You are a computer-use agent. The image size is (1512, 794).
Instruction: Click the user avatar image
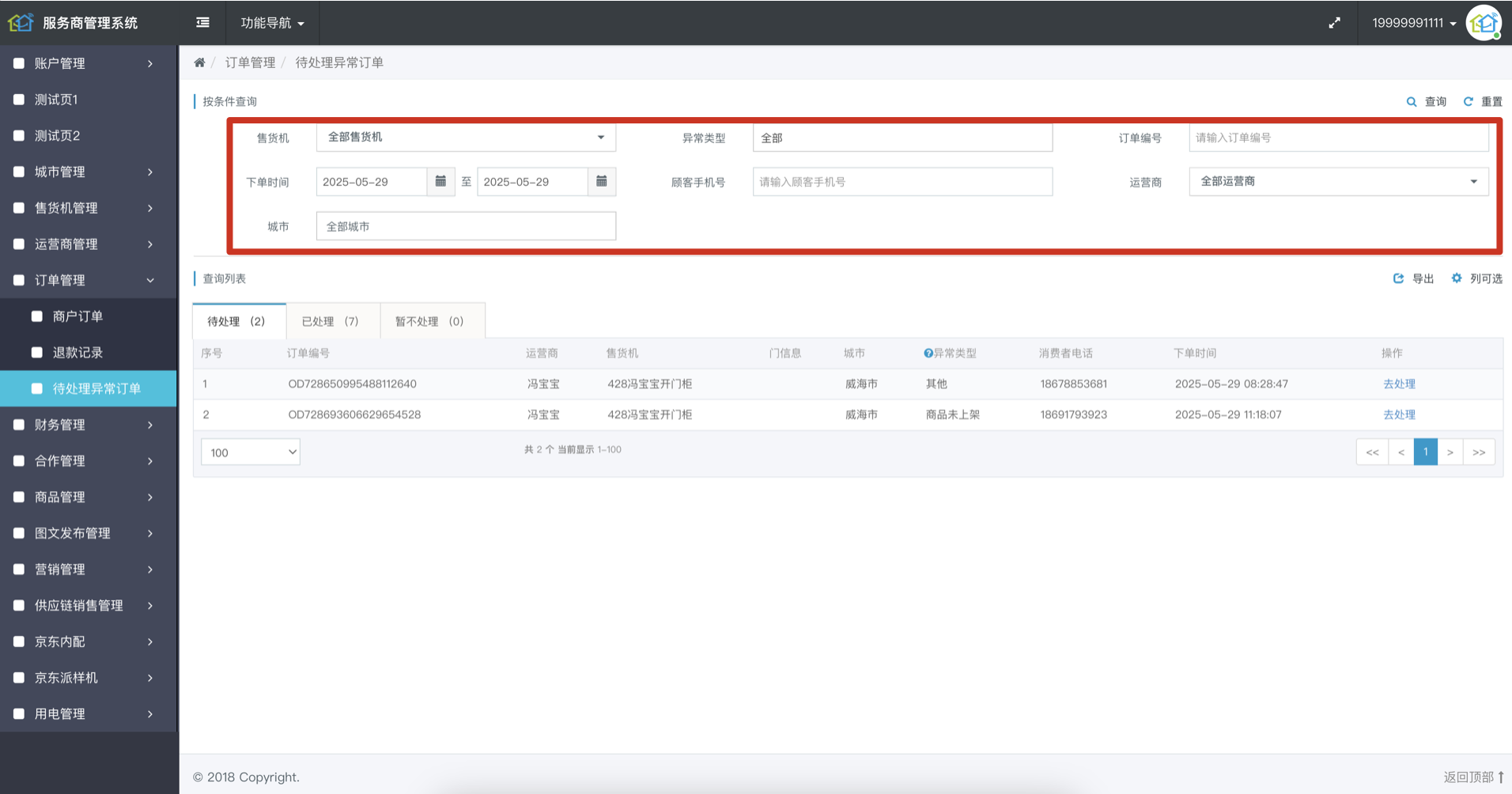pos(1484,23)
